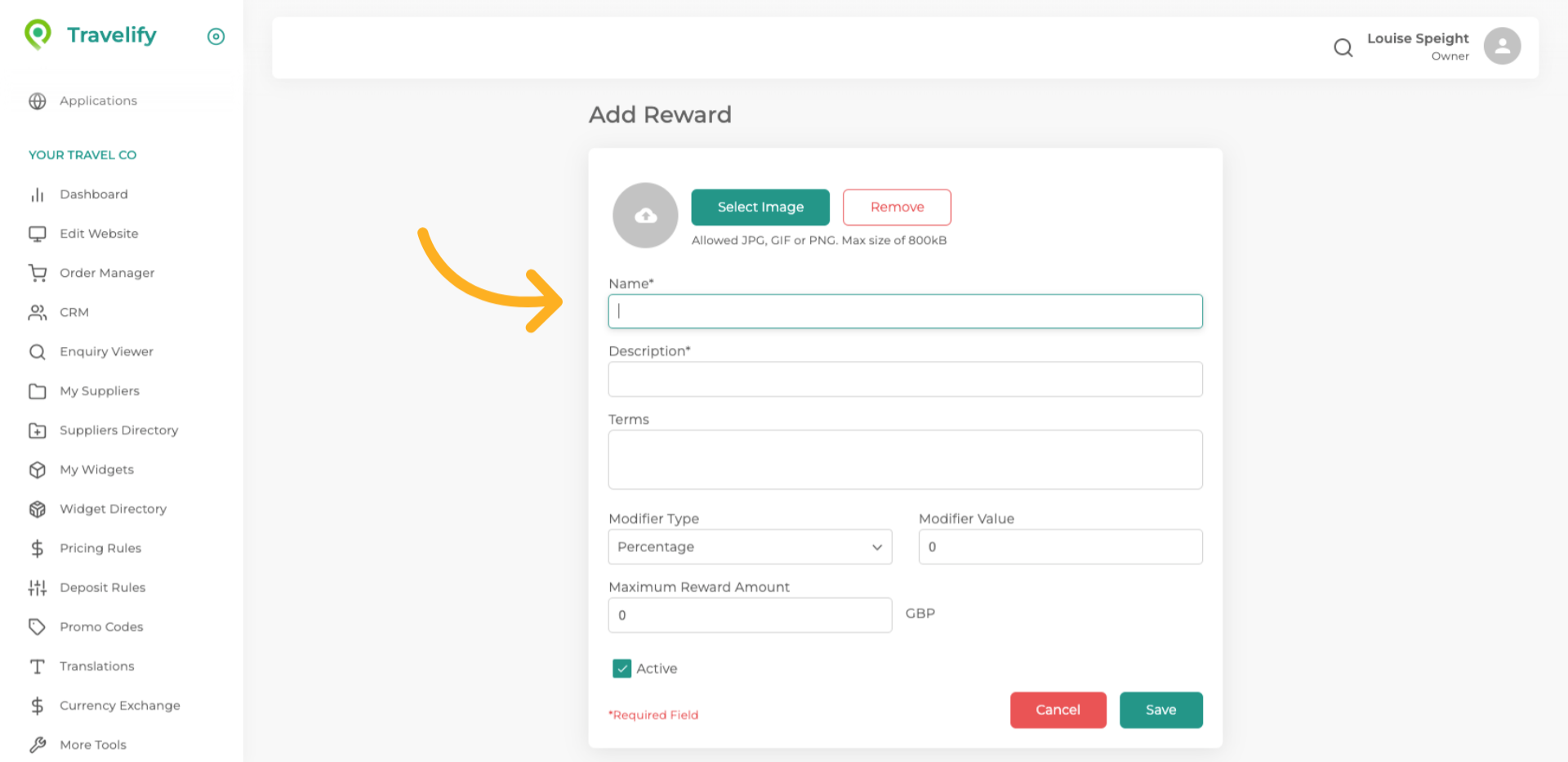
Task: Click the cloud upload image placeholder
Action: tap(645, 216)
